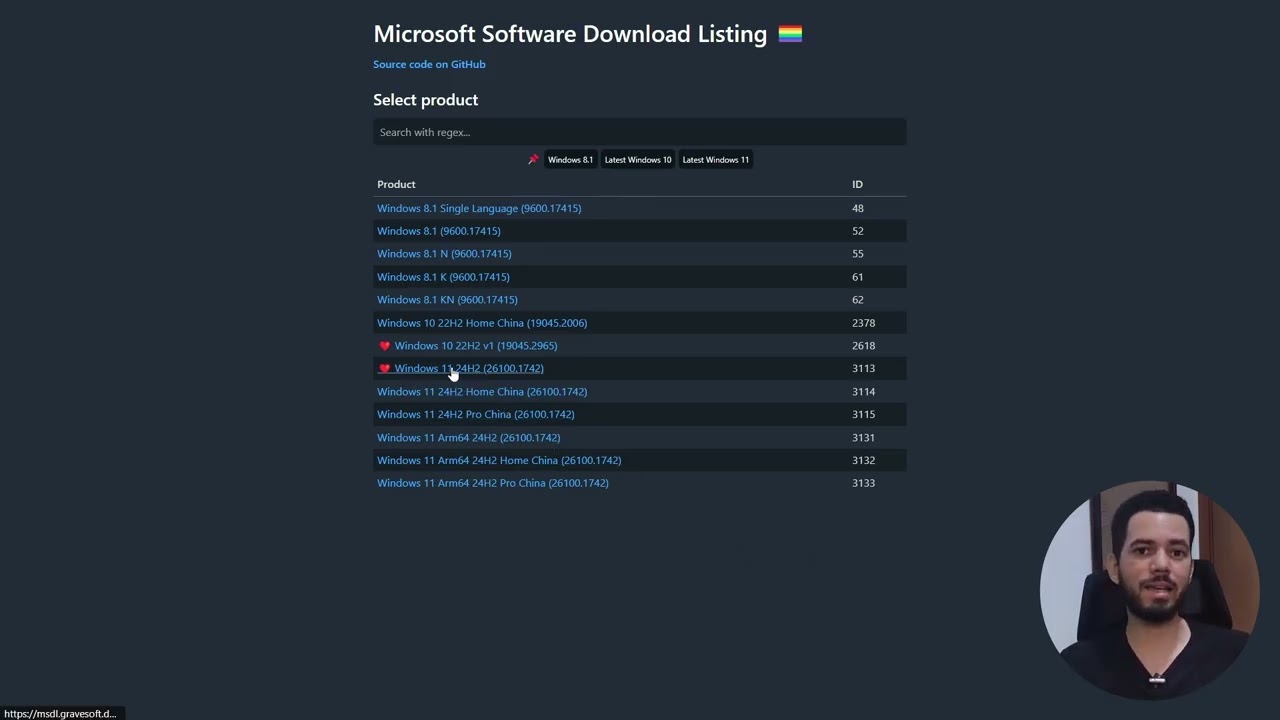Open Windows 11 Arm64 24H2 (26100.1742)
This screenshot has width=1280, height=720.
click(x=468, y=437)
